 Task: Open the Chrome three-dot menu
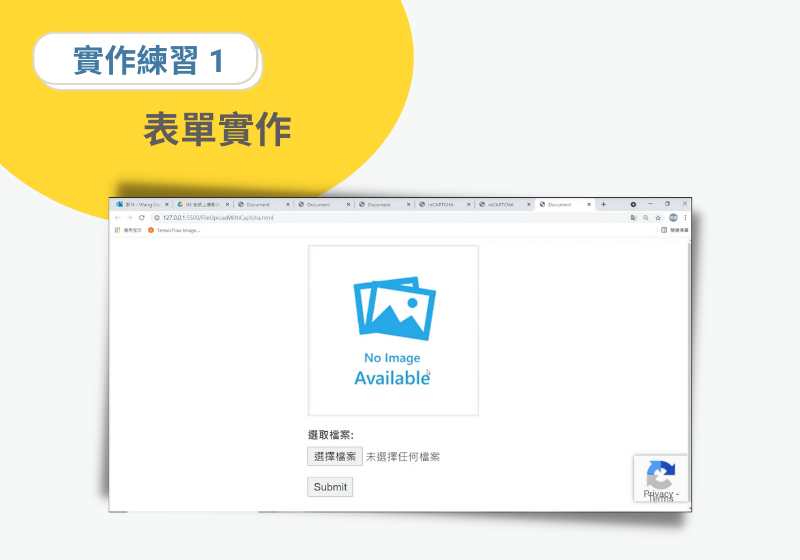point(685,218)
